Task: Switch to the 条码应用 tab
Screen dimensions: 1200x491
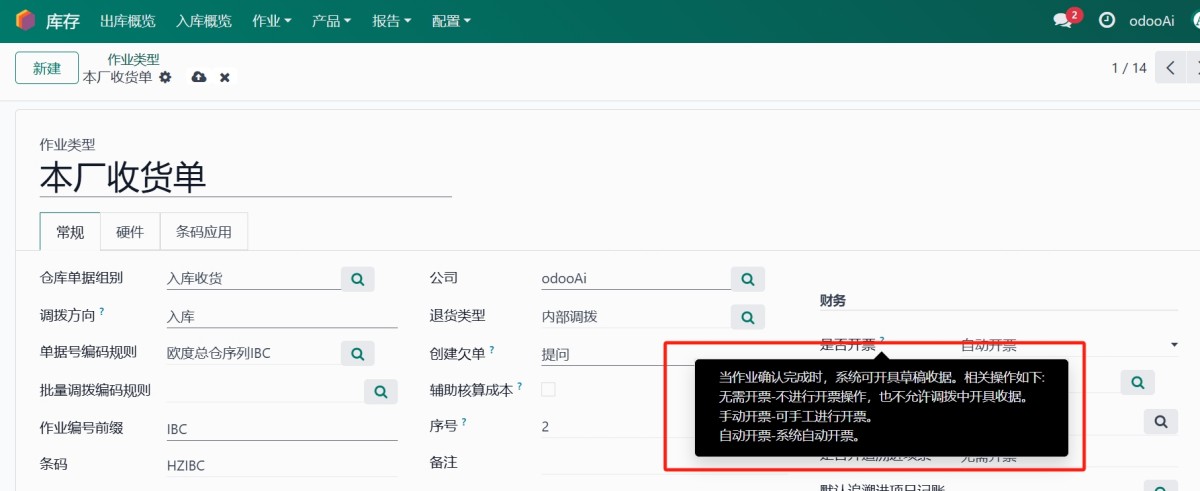Action: click(204, 232)
